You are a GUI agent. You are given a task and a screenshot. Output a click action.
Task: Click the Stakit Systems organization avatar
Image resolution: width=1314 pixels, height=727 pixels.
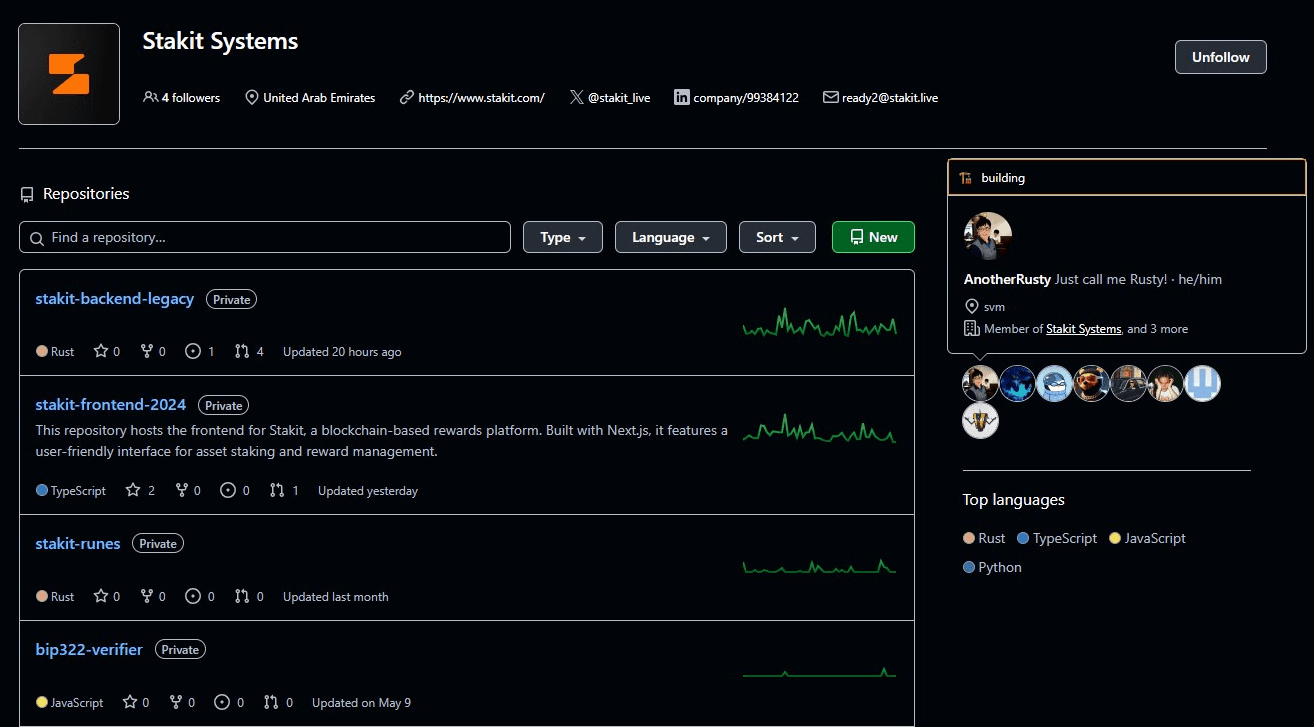[x=68, y=73]
